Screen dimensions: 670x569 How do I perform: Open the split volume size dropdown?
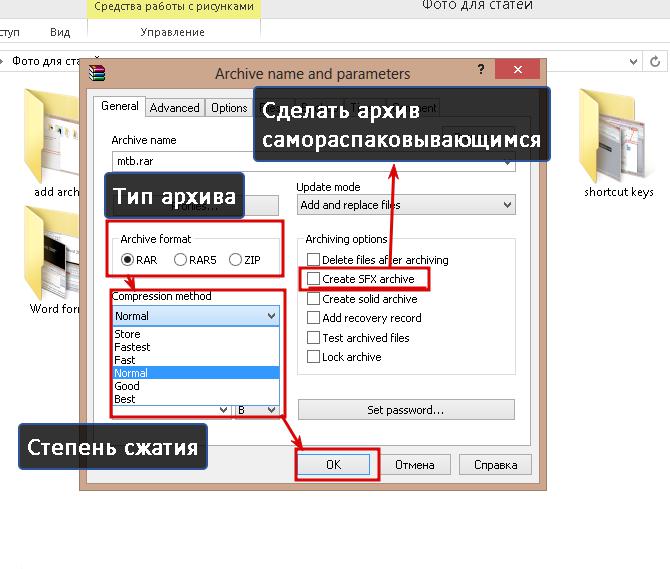pos(223,410)
